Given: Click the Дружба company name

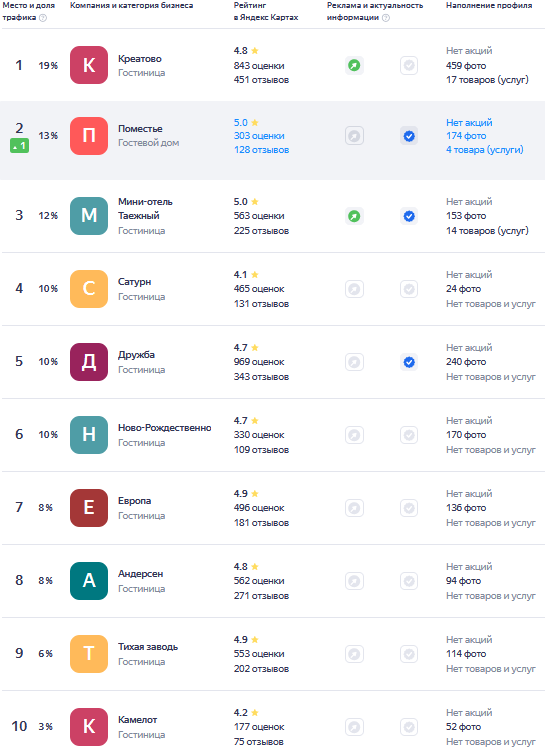Looking at the screenshot, I should point(136,355).
